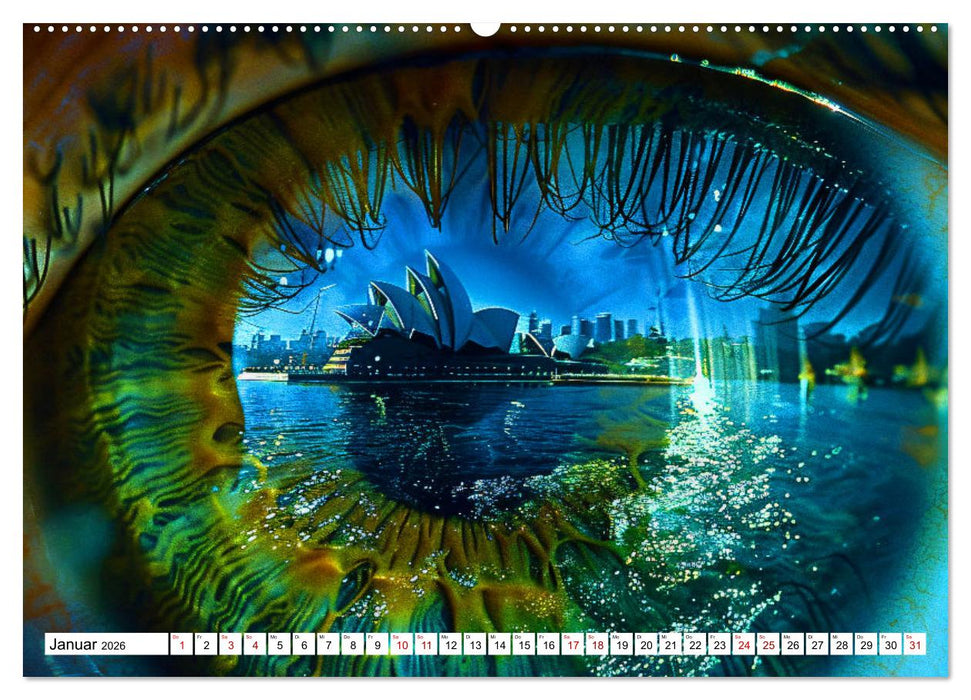Pick Sunday the 25th date box
971x700 pixels.
(x=768, y=645)
